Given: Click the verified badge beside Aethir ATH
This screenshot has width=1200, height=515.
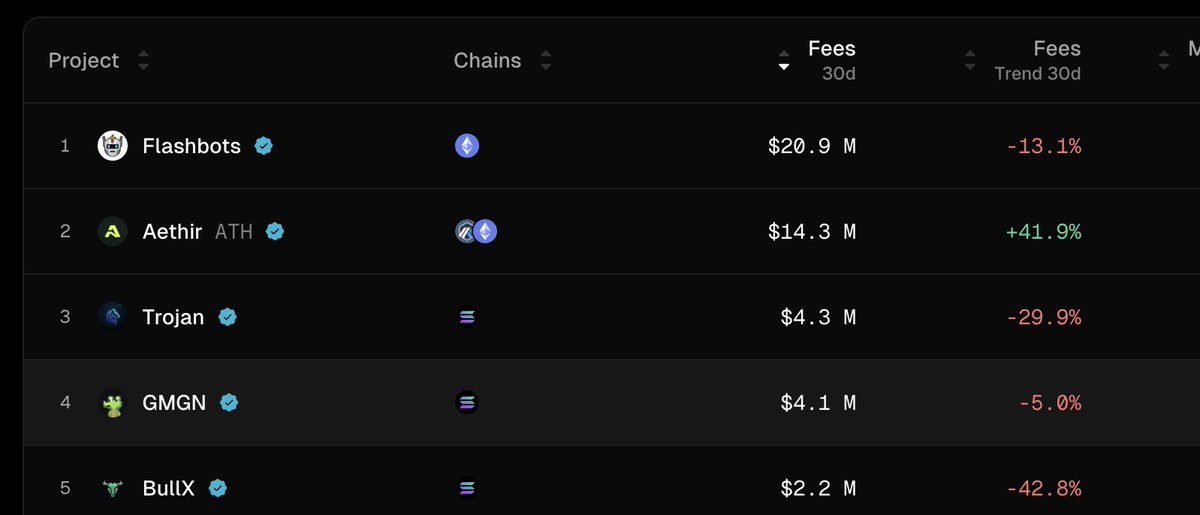Looking at the screenshot, I should point(275,232).
